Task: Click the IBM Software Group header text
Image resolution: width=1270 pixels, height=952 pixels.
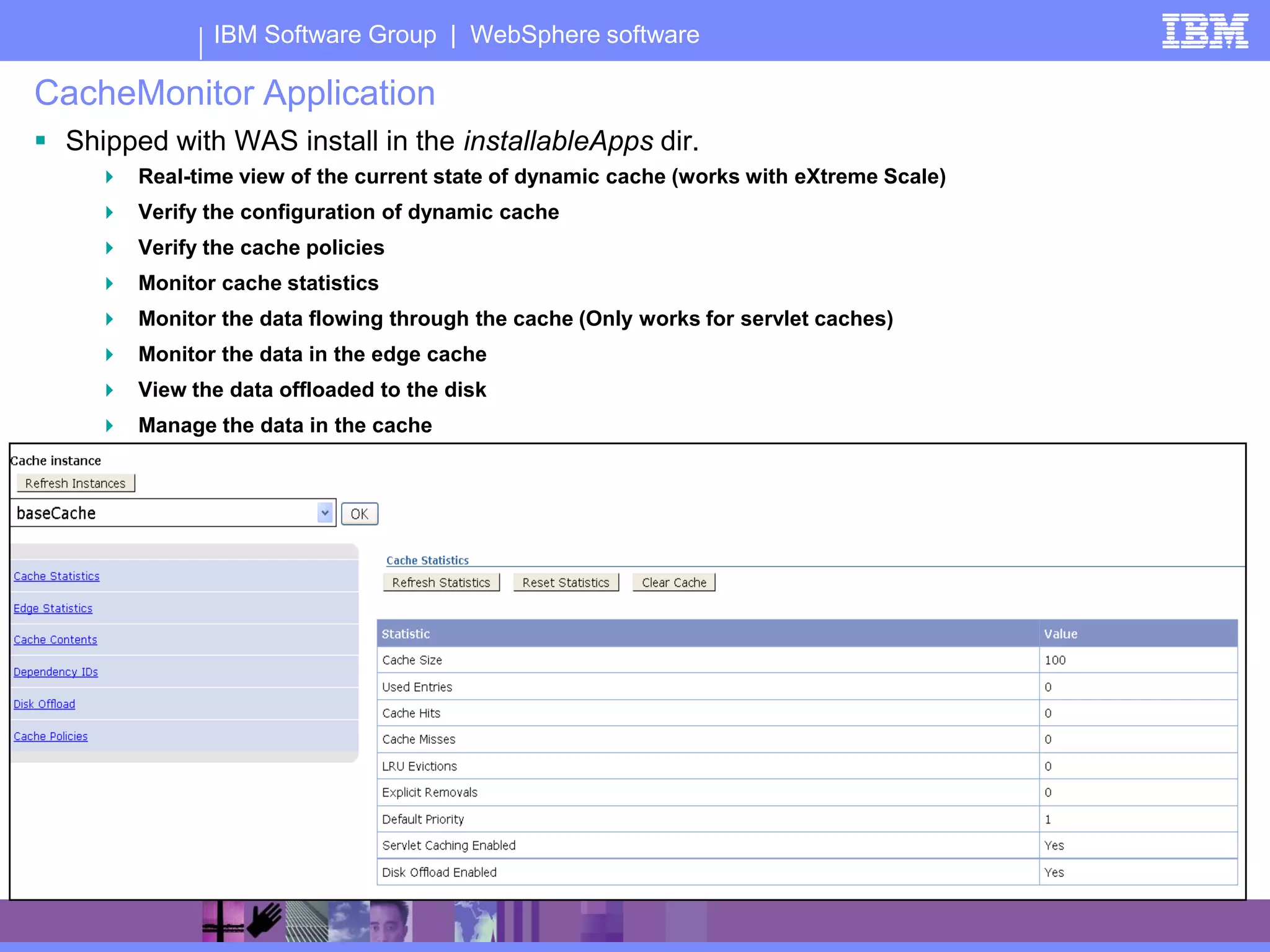Action: [325, 35]
